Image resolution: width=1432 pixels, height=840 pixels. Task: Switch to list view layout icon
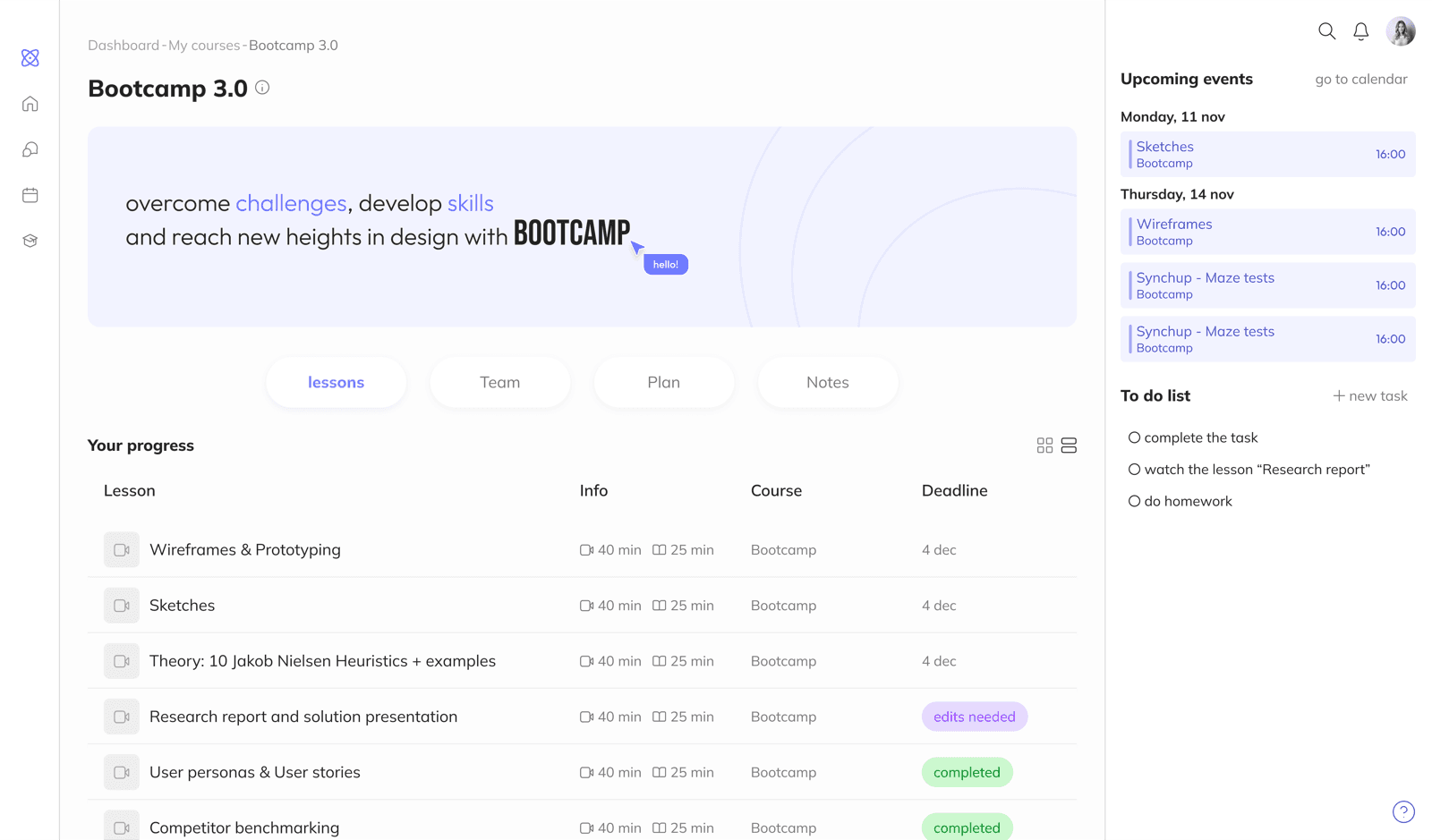[x=1069, y=445]
